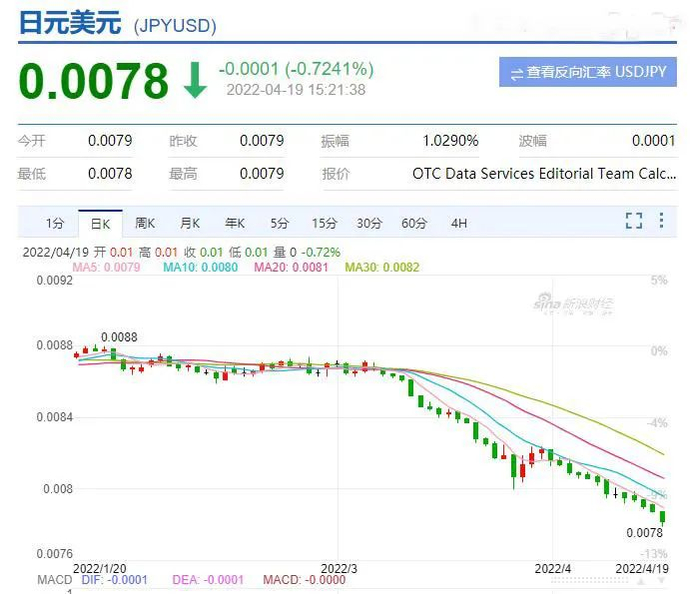Viewport: 700px width, 594px height.
Task: Click the 昨收 value 0.0079
Action: point(262,141)
